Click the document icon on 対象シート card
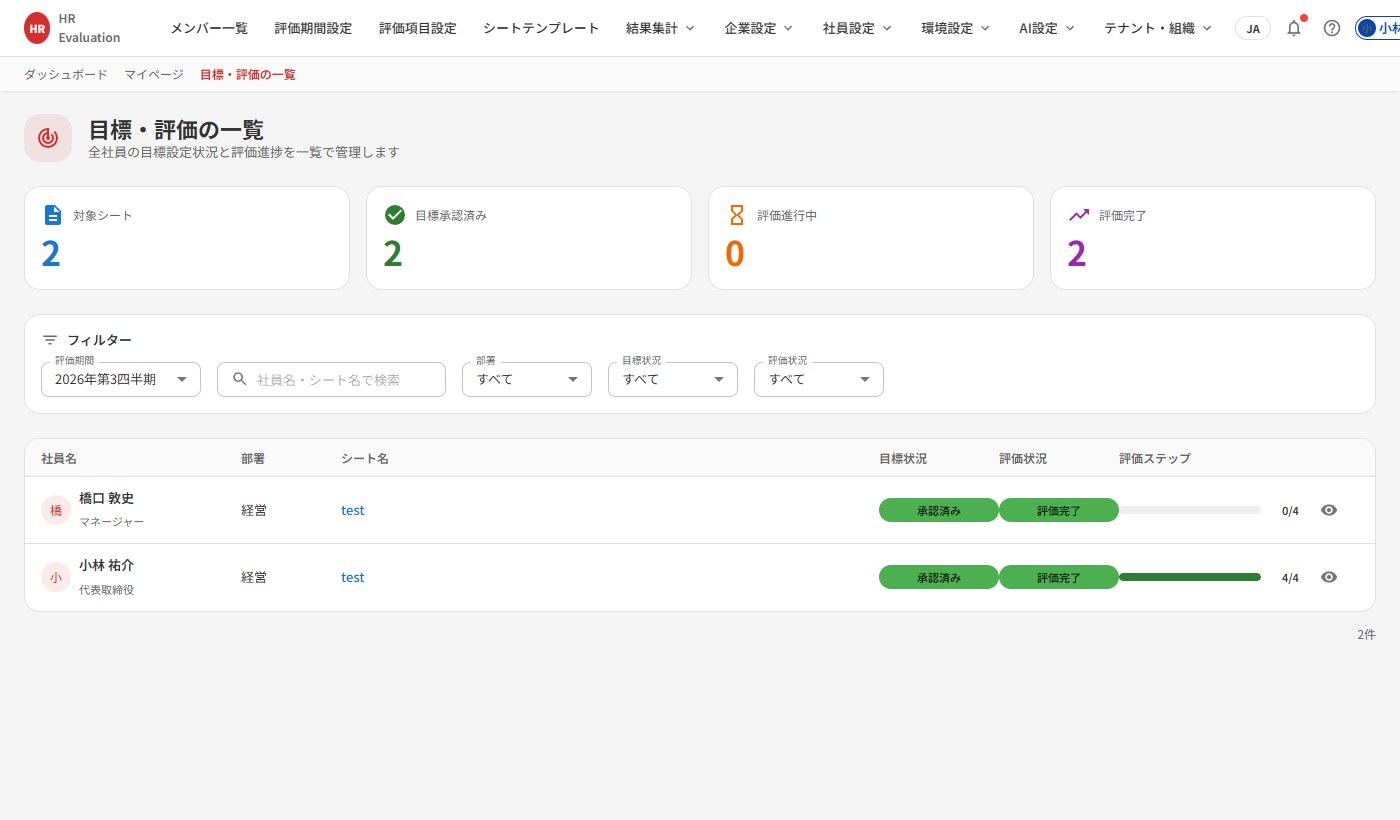 [x=53, y=215]
